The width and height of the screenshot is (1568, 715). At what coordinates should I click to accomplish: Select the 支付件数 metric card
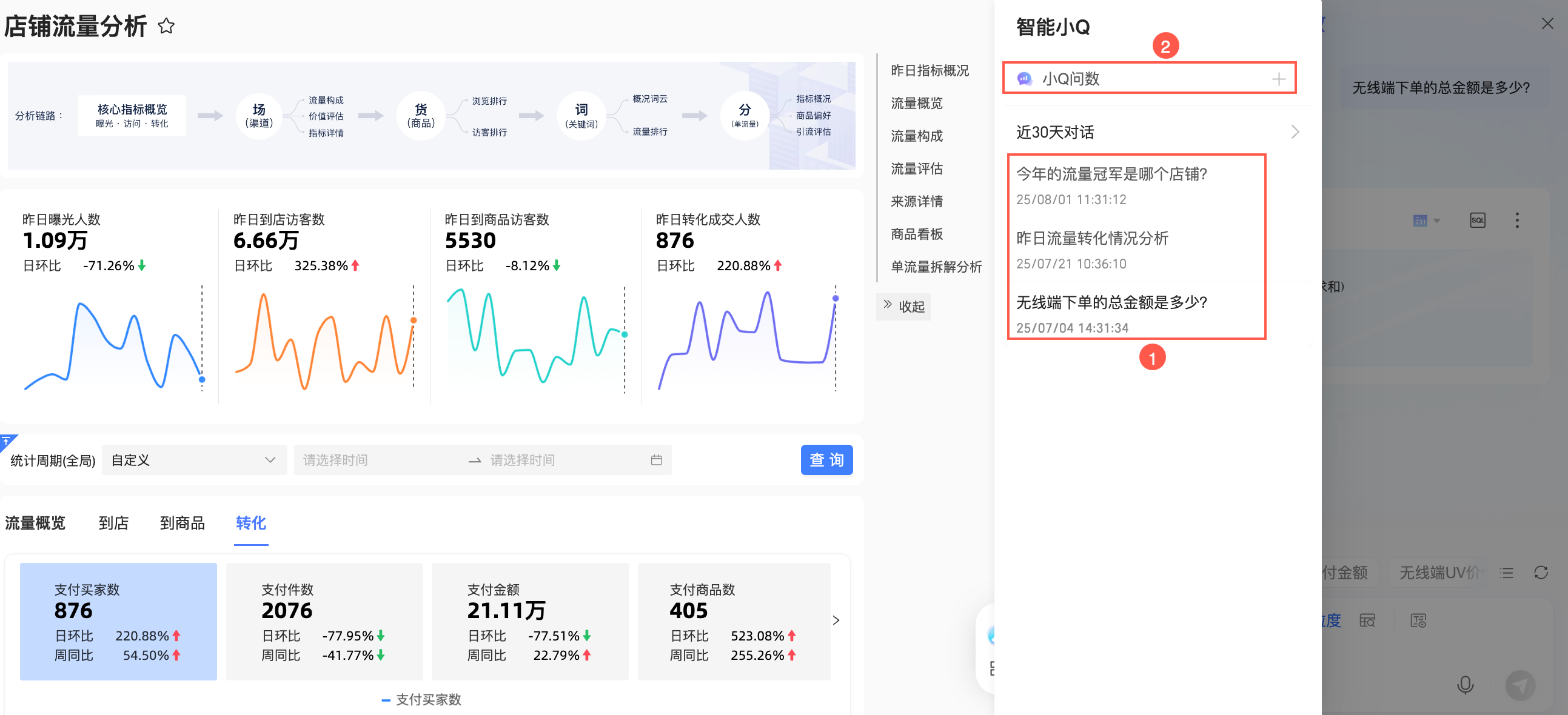324,620
